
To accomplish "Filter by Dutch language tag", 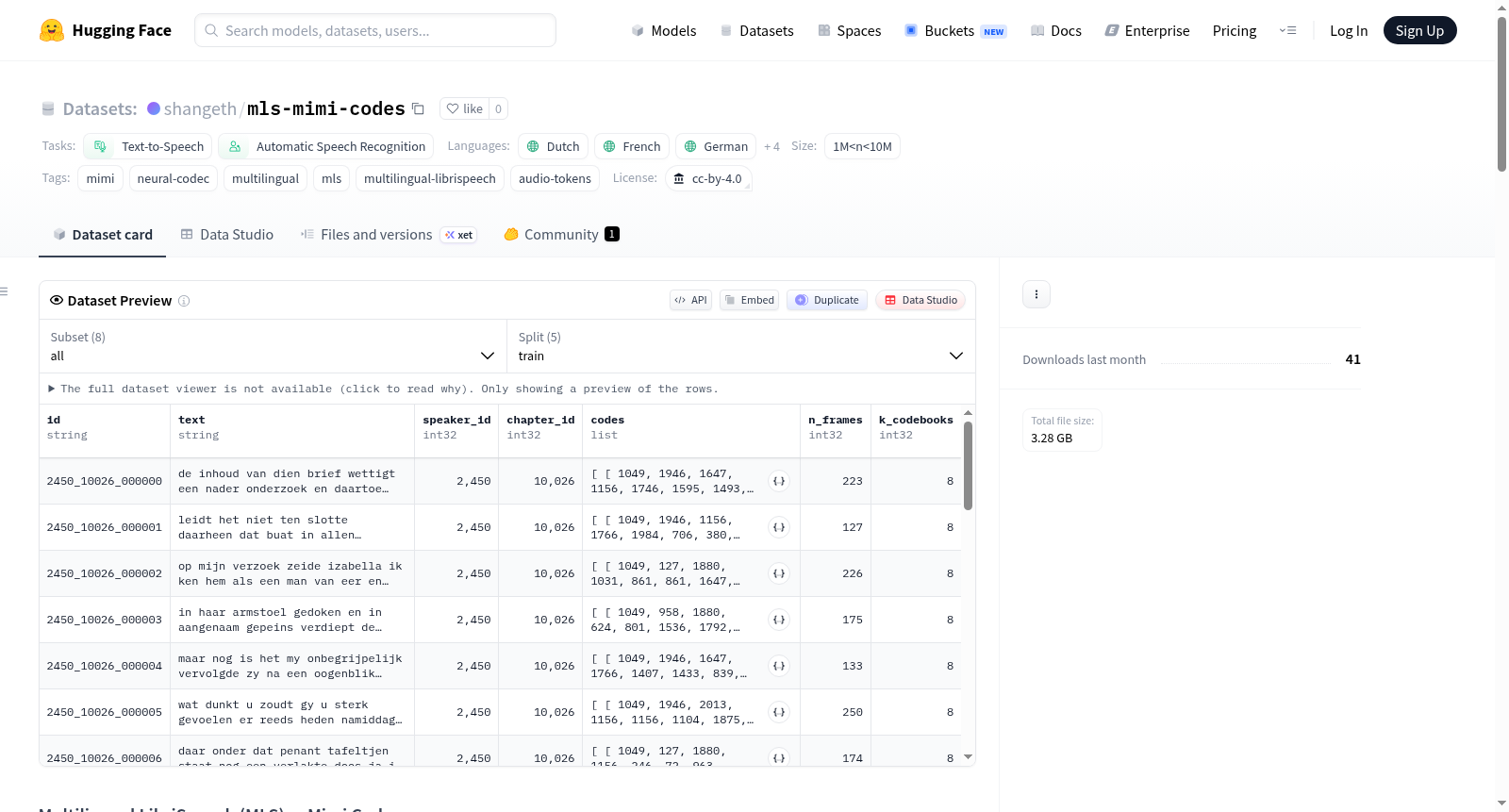I will [x=553, y=146].
